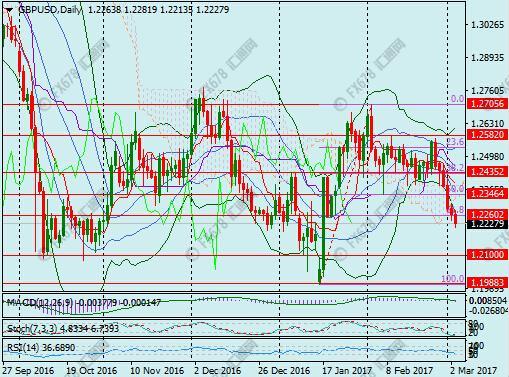Viewport: 509px width, 377px height.
Task: Select the 1.27056 red price label
Action: [487, 104]
